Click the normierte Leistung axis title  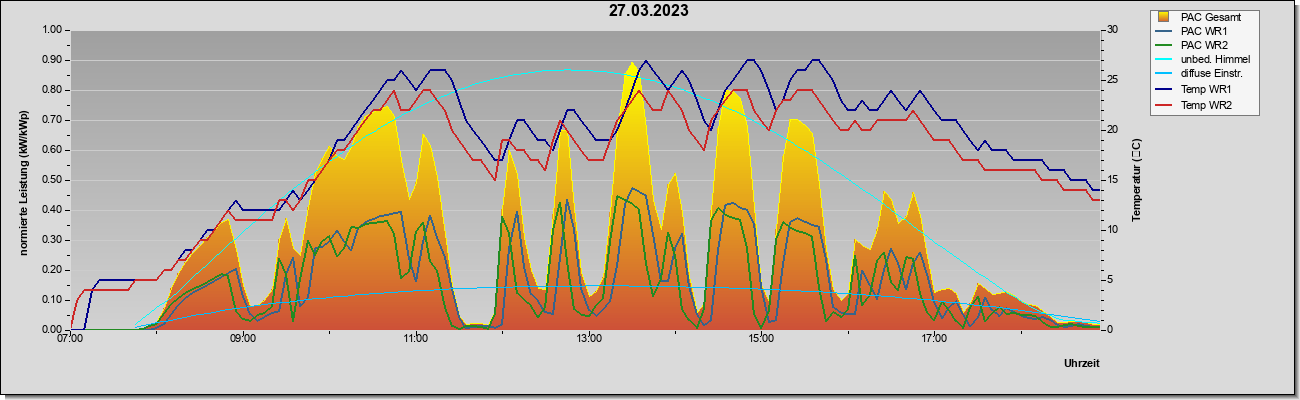[x=23, y=180]
